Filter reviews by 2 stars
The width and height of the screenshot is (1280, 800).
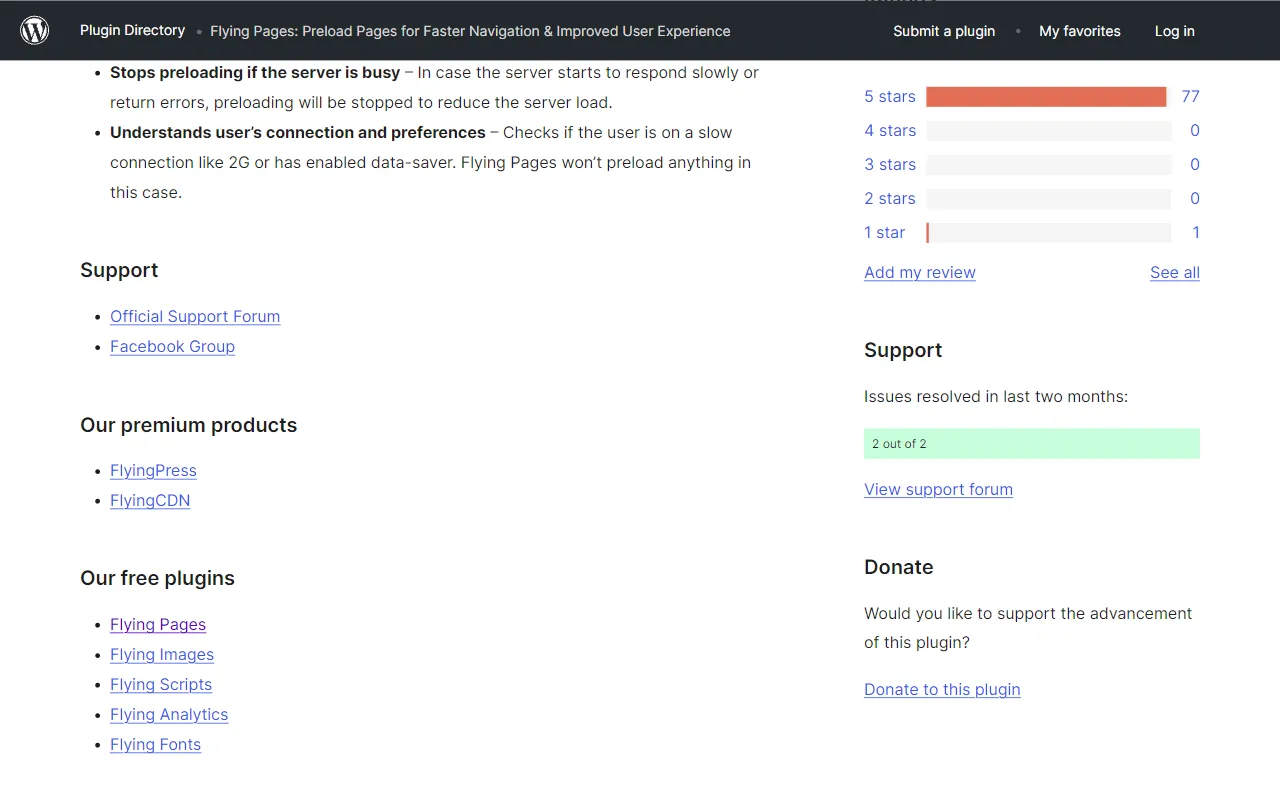890,198
